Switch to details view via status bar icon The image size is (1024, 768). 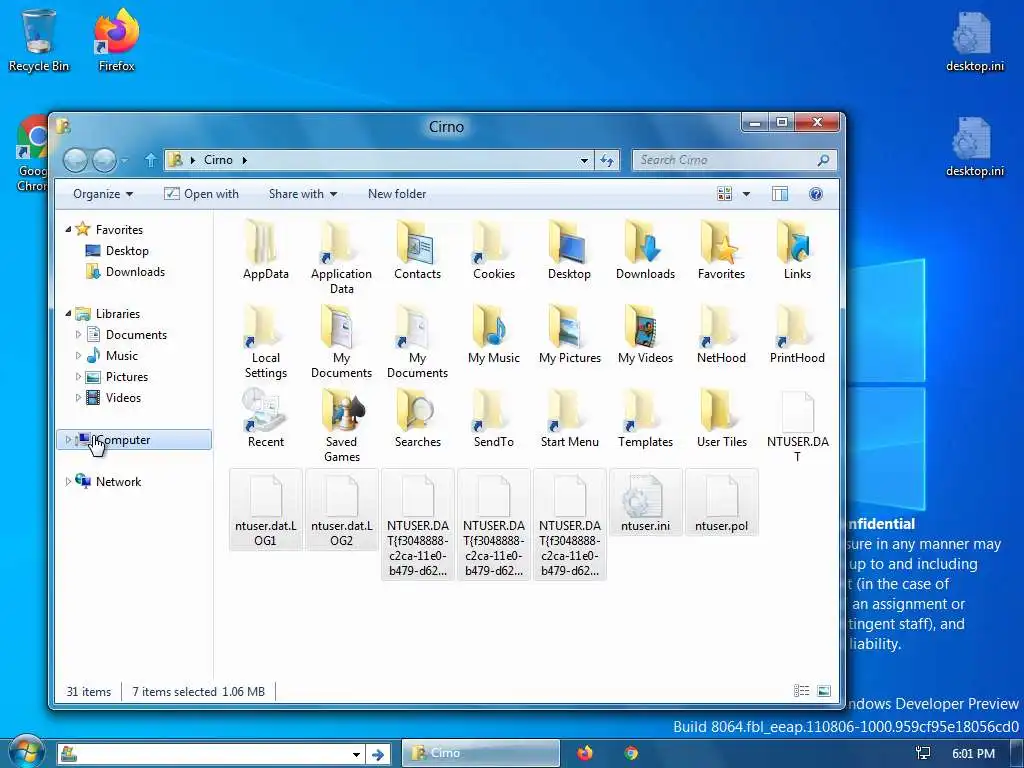tap(801, 691)
